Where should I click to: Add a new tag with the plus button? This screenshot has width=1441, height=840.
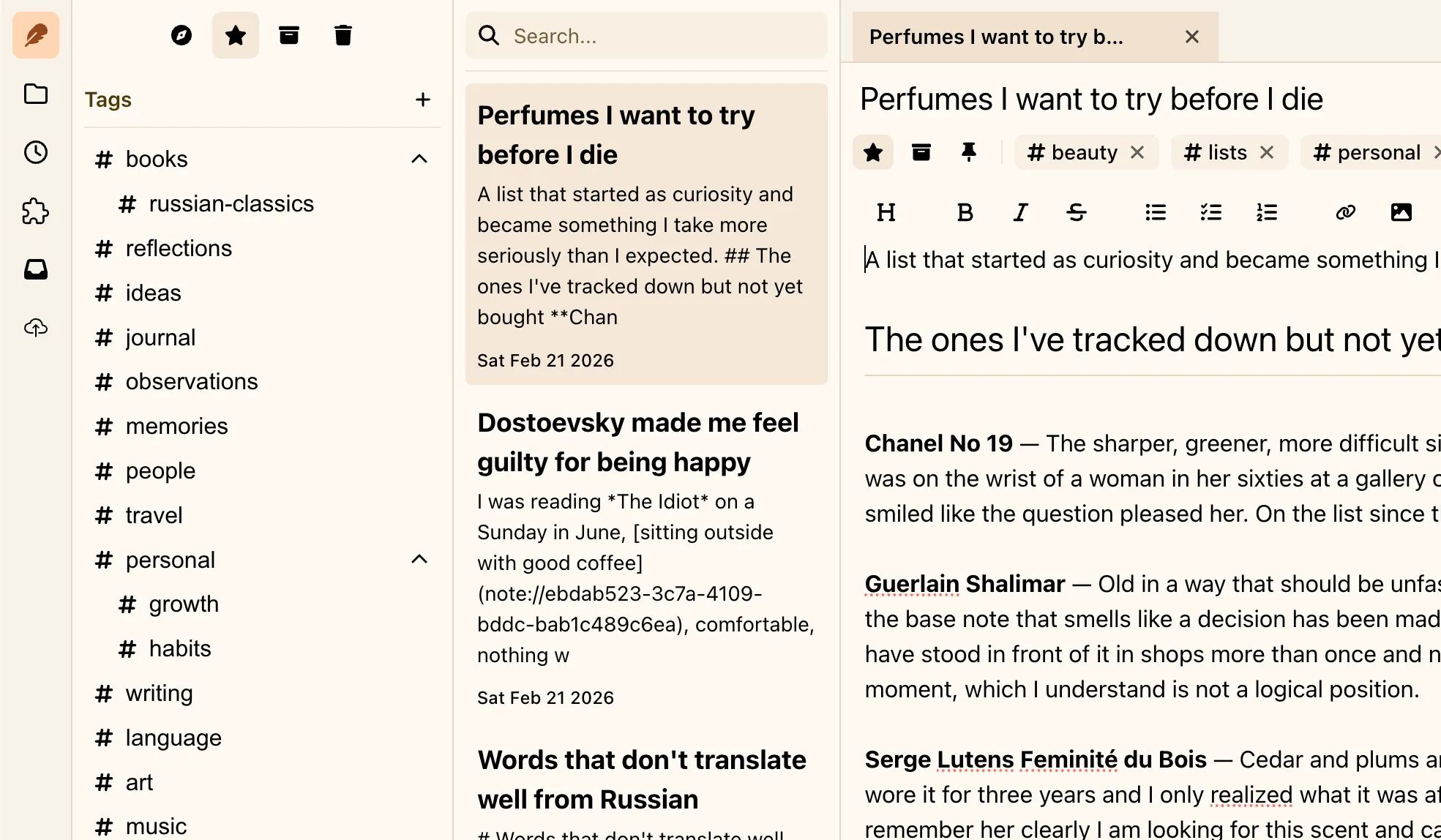(x=423, y=99)
